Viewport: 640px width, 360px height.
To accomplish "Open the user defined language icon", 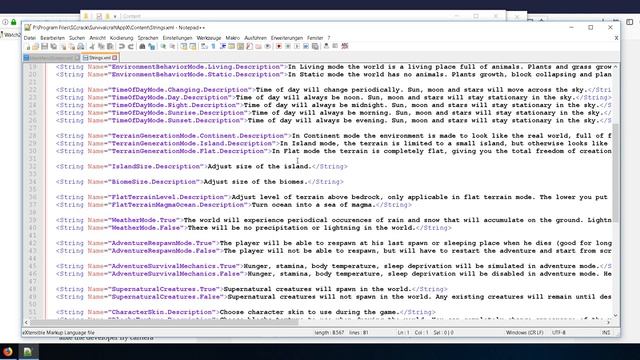I will coord(231,46).
